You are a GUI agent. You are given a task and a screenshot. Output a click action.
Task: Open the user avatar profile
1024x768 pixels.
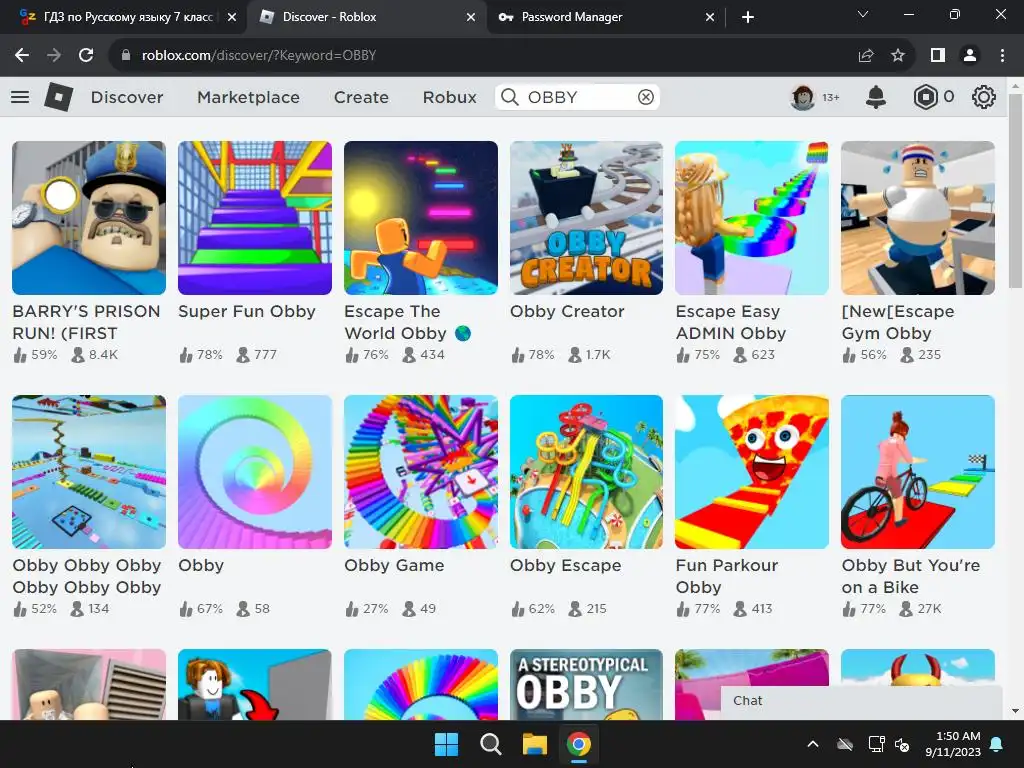click(803, 97)
